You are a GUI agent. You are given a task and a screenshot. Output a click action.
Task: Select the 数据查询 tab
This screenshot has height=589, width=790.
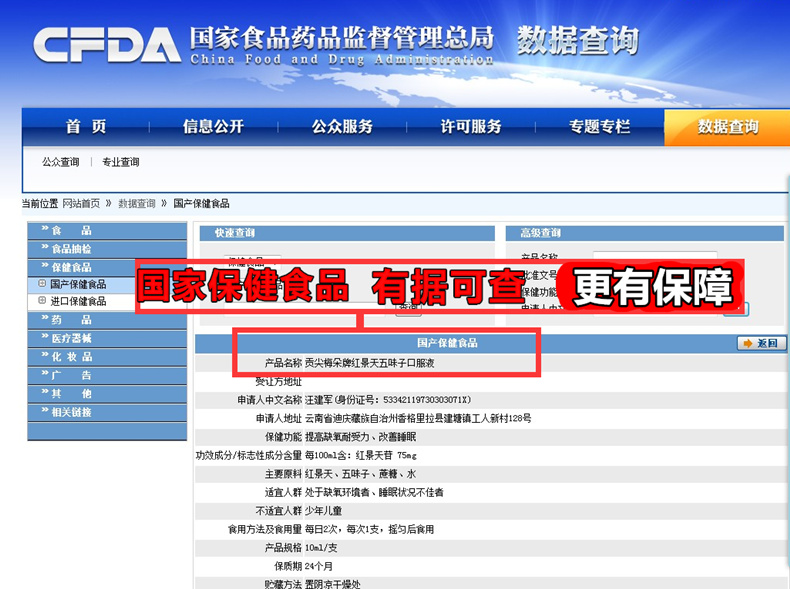727,127
